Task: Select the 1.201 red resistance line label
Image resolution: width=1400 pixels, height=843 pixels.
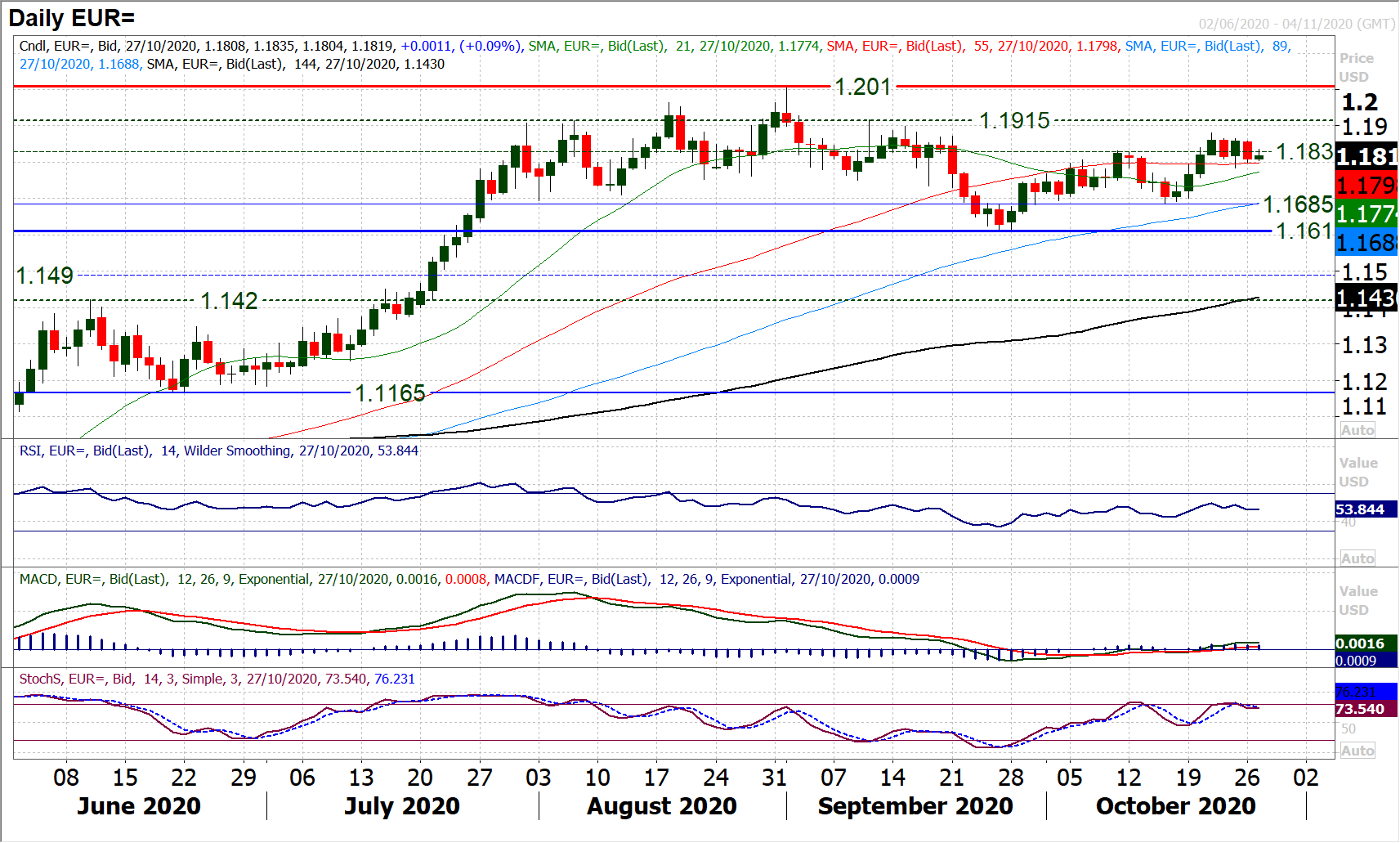Action: pyautogui.click(x=862, y=87)
